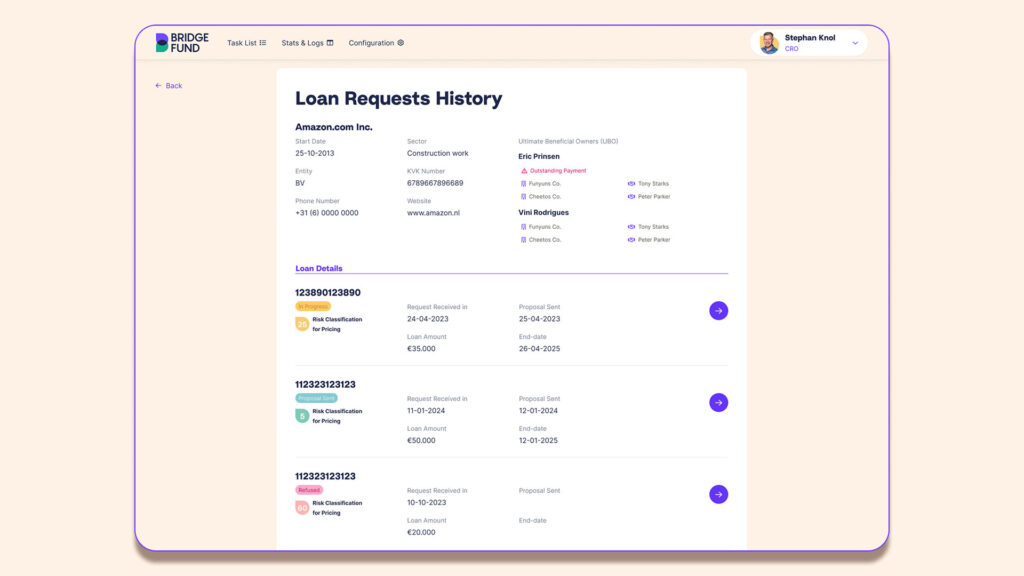Click the request date 10-10-2023
The width and height of the screenshot is (1024, 576).
click(x=426, y=502)
